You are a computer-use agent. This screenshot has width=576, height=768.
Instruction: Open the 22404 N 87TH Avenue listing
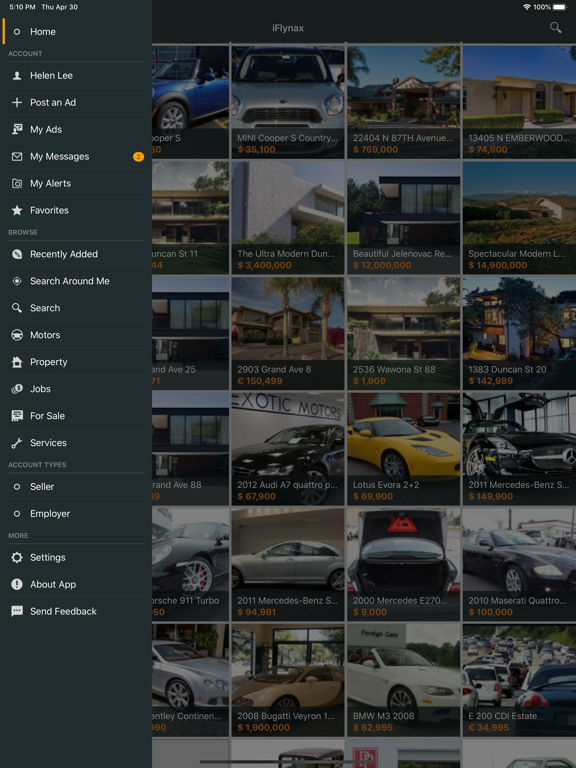tap(404, 102)
